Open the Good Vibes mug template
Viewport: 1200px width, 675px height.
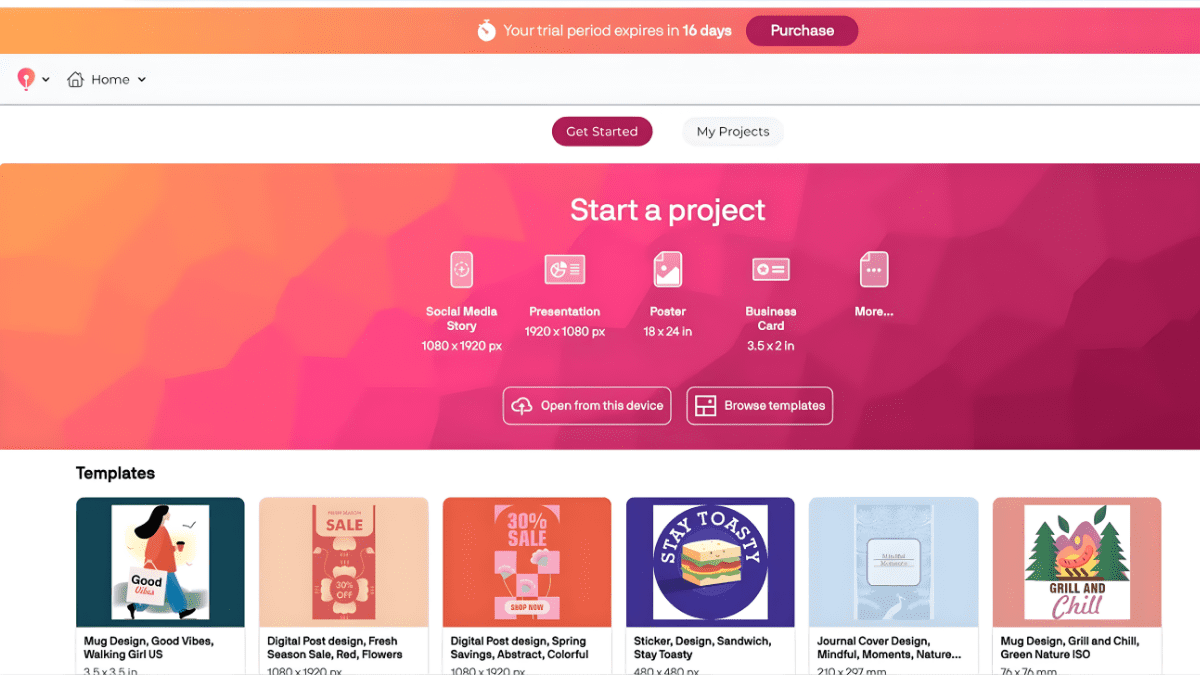pyautogui.click(x=160, y=562)
